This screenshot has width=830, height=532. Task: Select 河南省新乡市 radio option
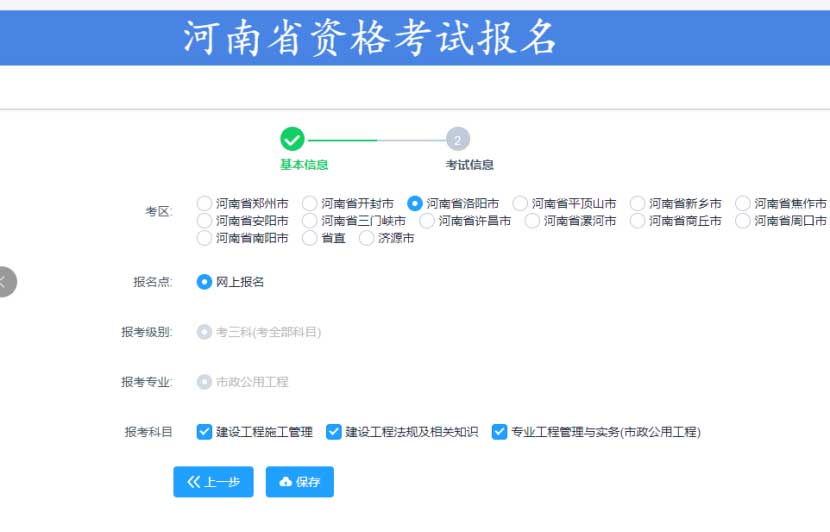tap(637, 203)
